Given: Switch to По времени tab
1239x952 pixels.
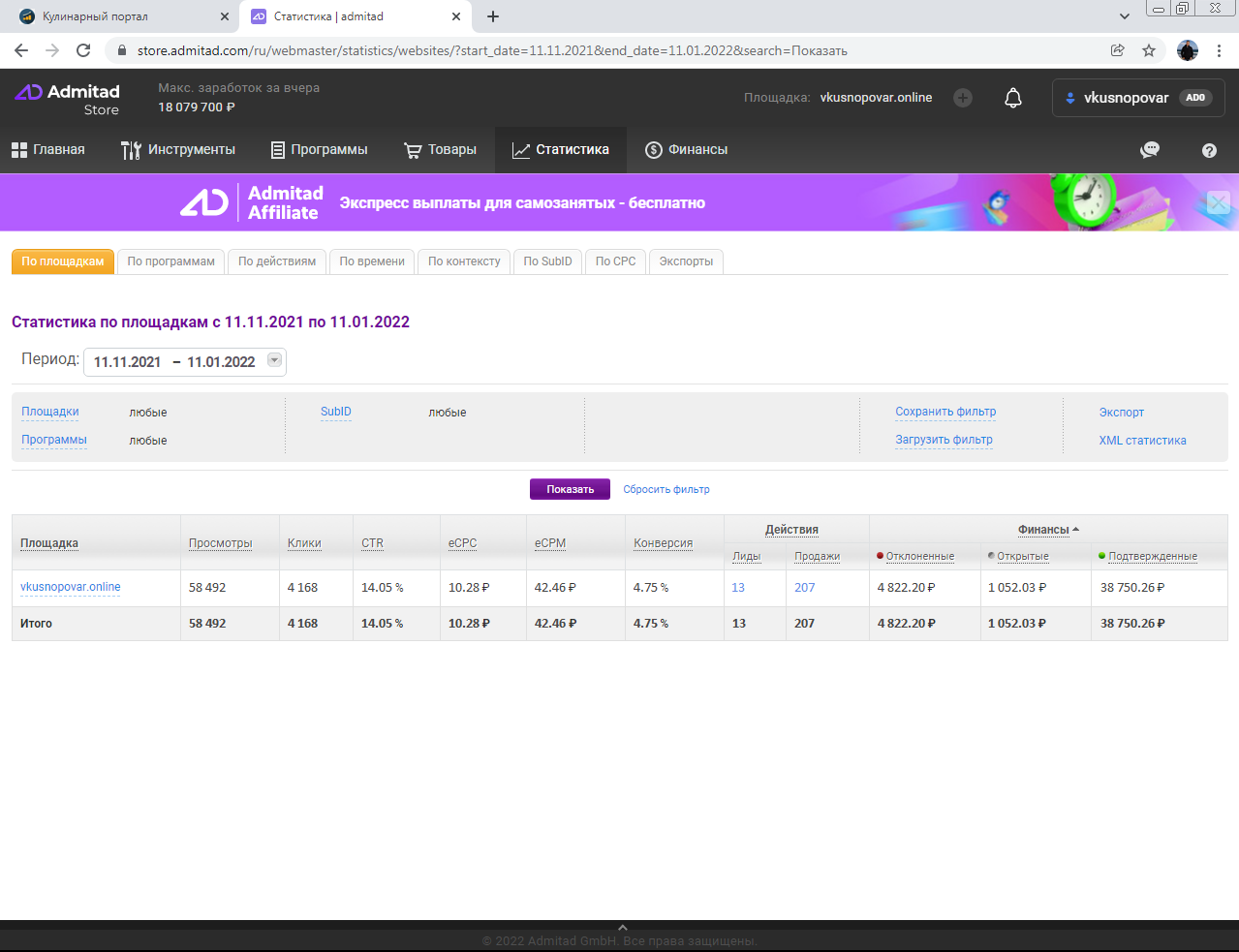Looking at the screenshot, I should click(372, 261).
